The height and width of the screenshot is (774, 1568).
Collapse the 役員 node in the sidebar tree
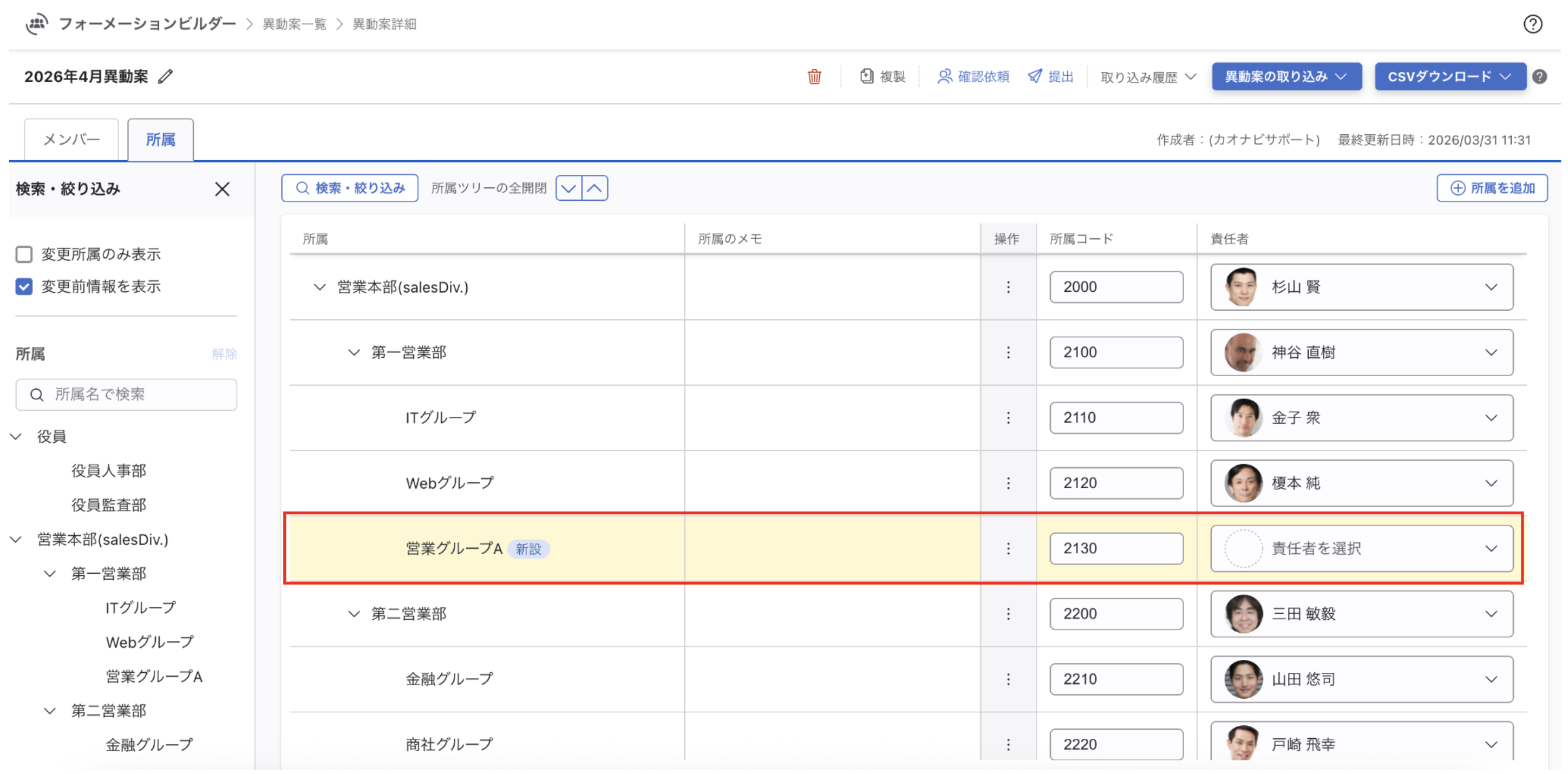coord(16,436)
